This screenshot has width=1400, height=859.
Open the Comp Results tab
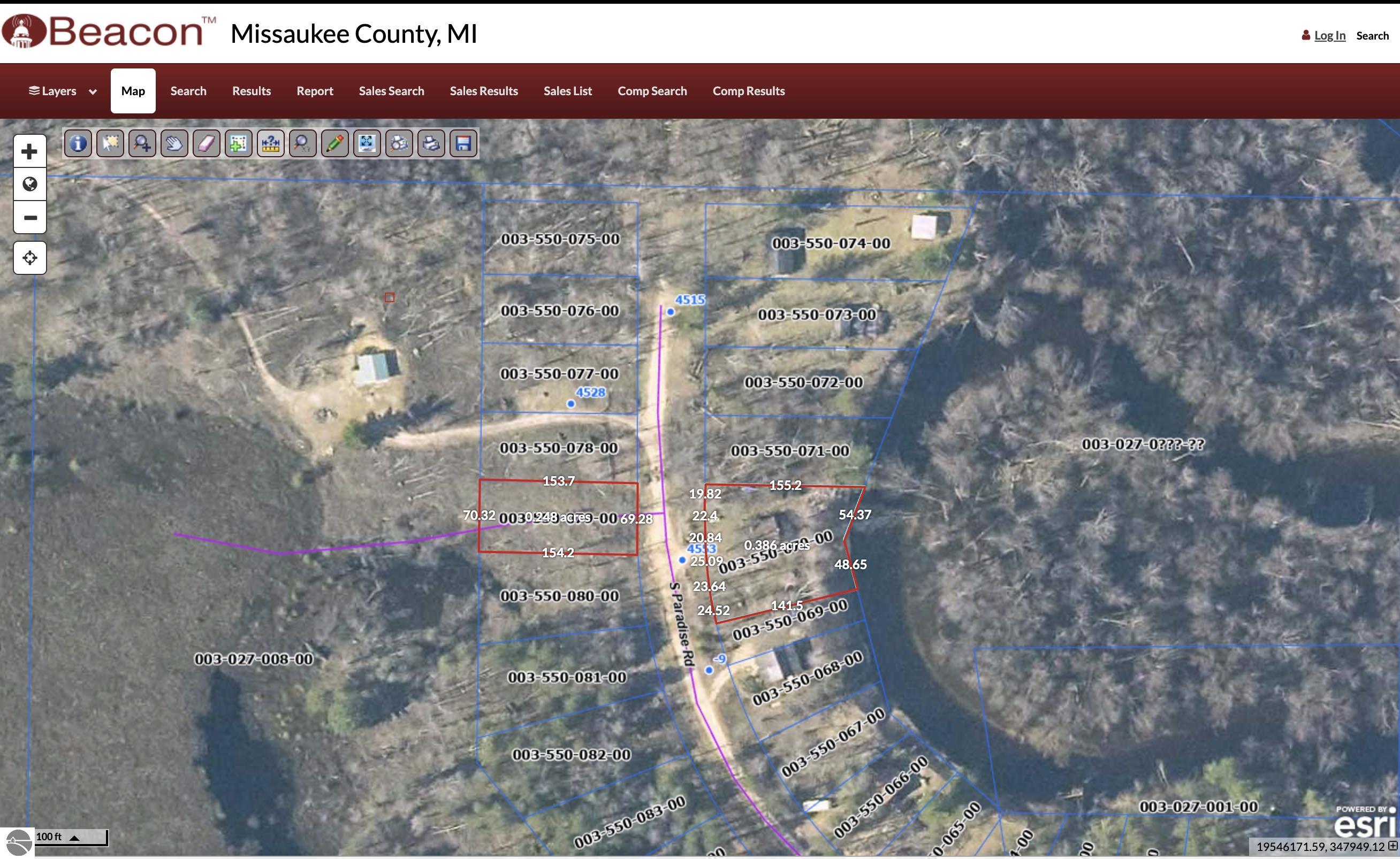pos(748,91)
